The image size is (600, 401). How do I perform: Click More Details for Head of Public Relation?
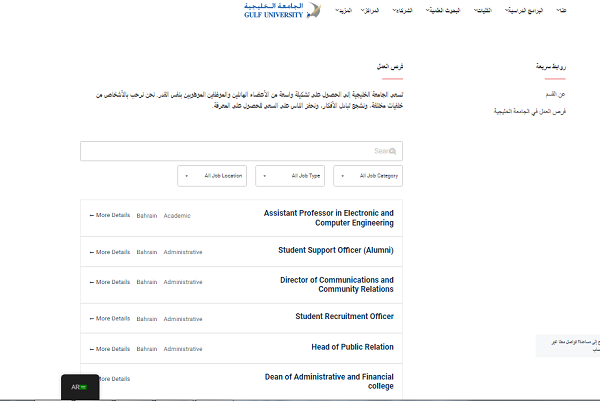tap(110, 349)
